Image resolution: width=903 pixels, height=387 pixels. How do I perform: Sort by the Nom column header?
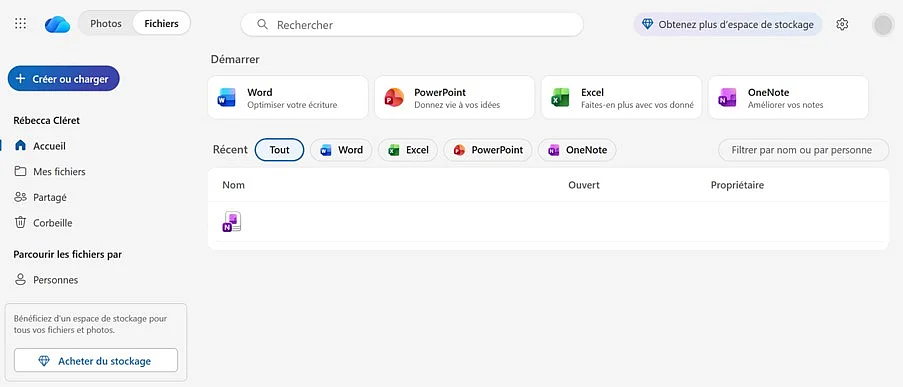click(233, 185)
